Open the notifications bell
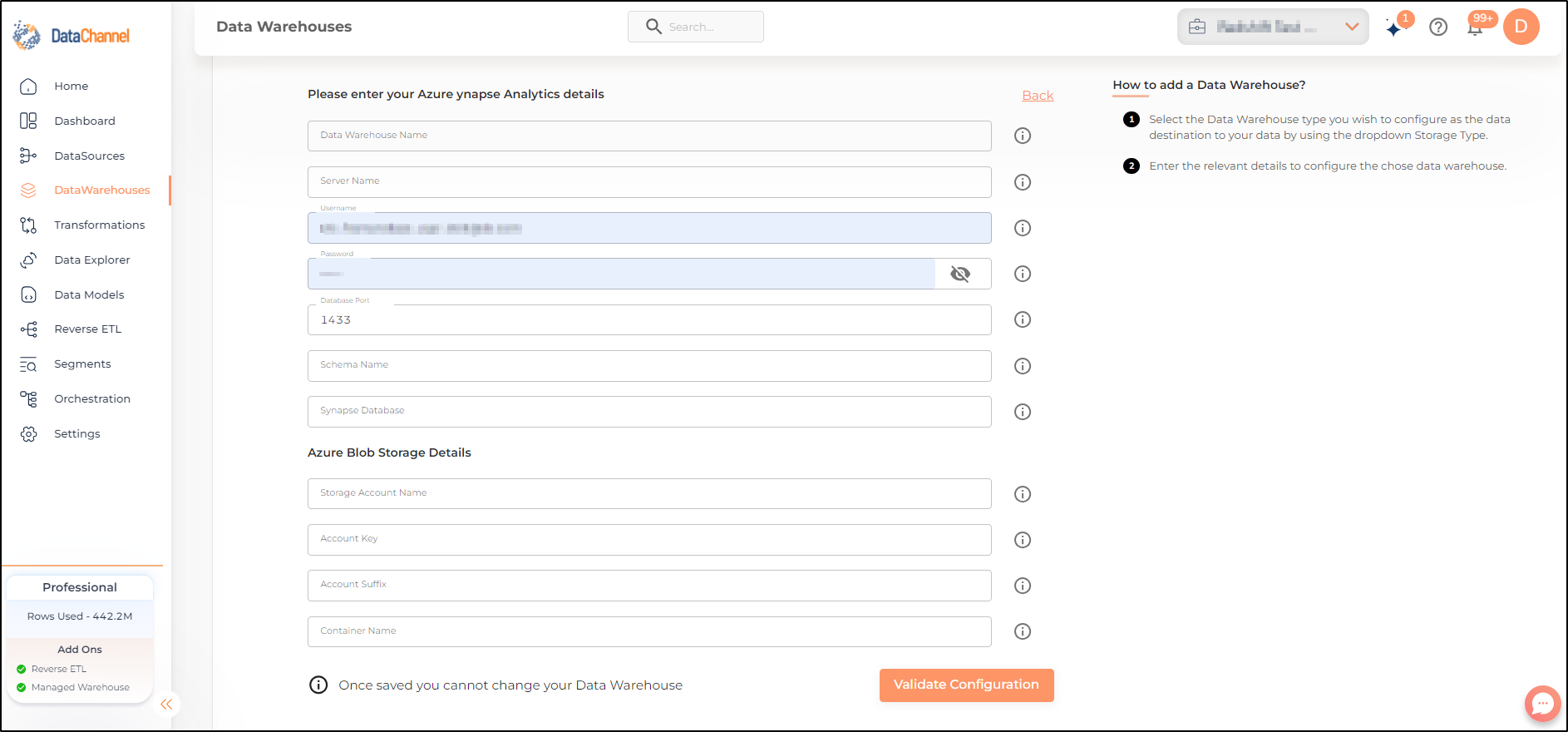Viewport: 1568px width, 732px height. point(1476,27)
